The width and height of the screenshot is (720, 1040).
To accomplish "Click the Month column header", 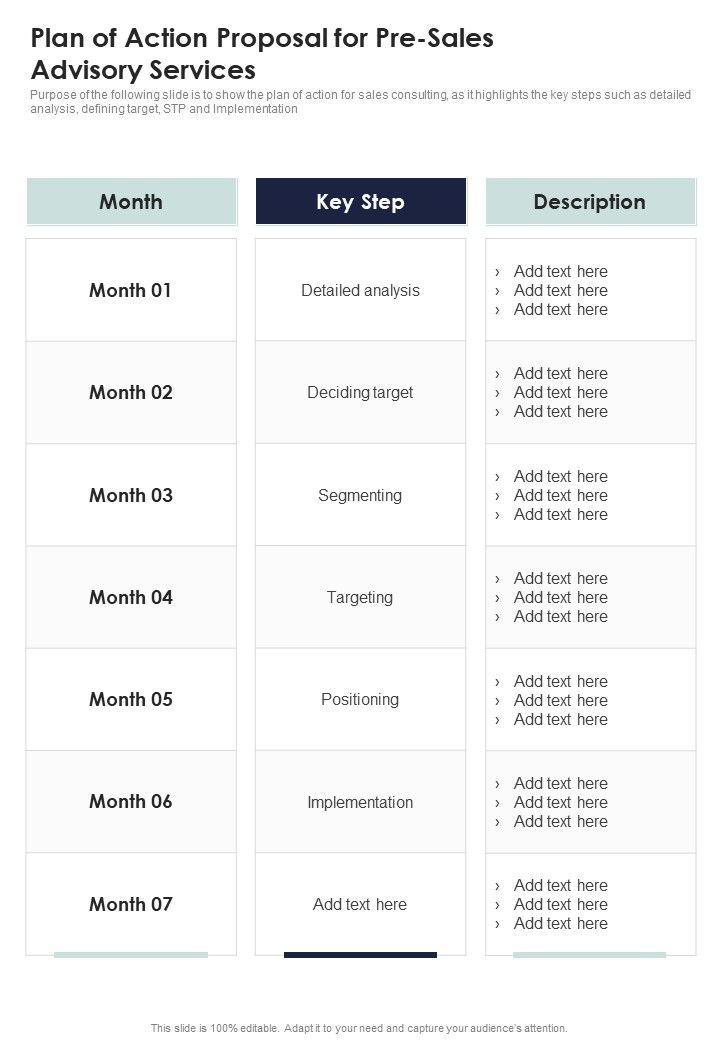I will pyautogui.click(x=131, y=202).
